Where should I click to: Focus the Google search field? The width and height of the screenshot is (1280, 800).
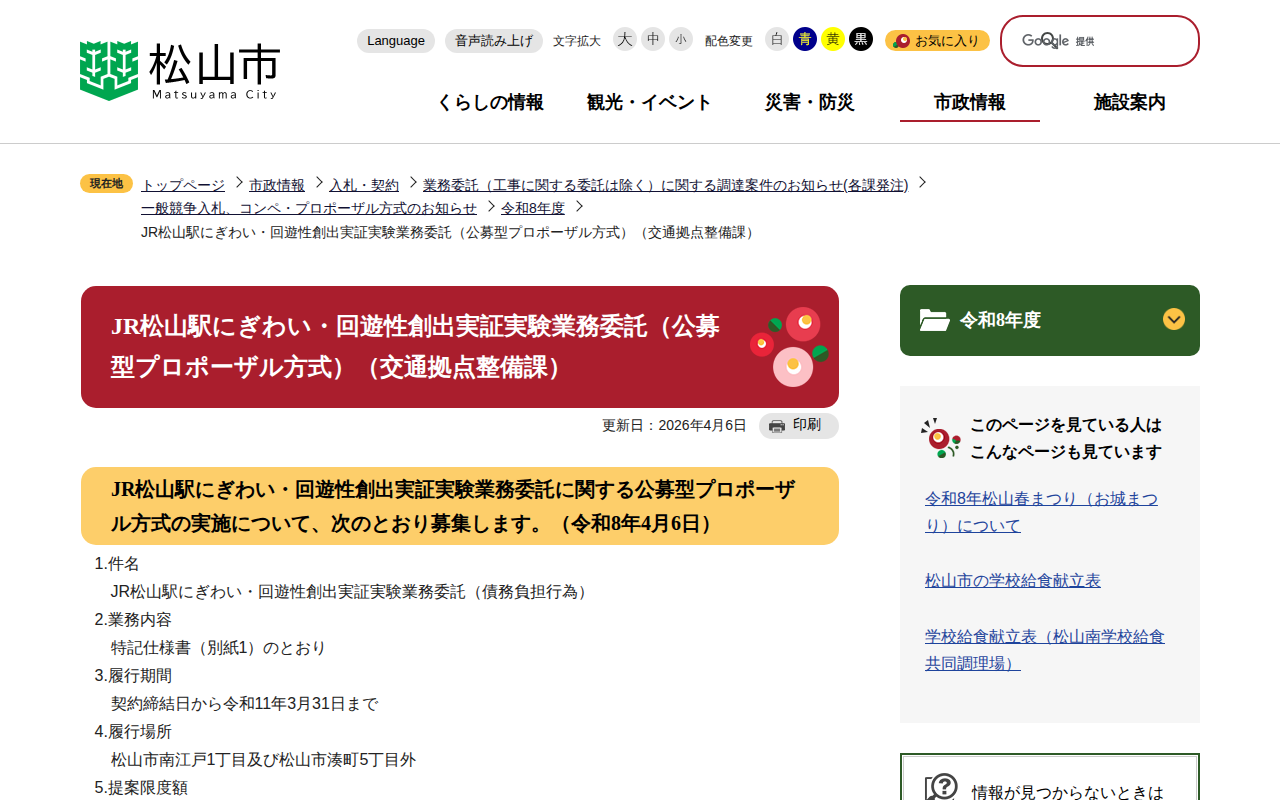click(x=1100, y=41)
